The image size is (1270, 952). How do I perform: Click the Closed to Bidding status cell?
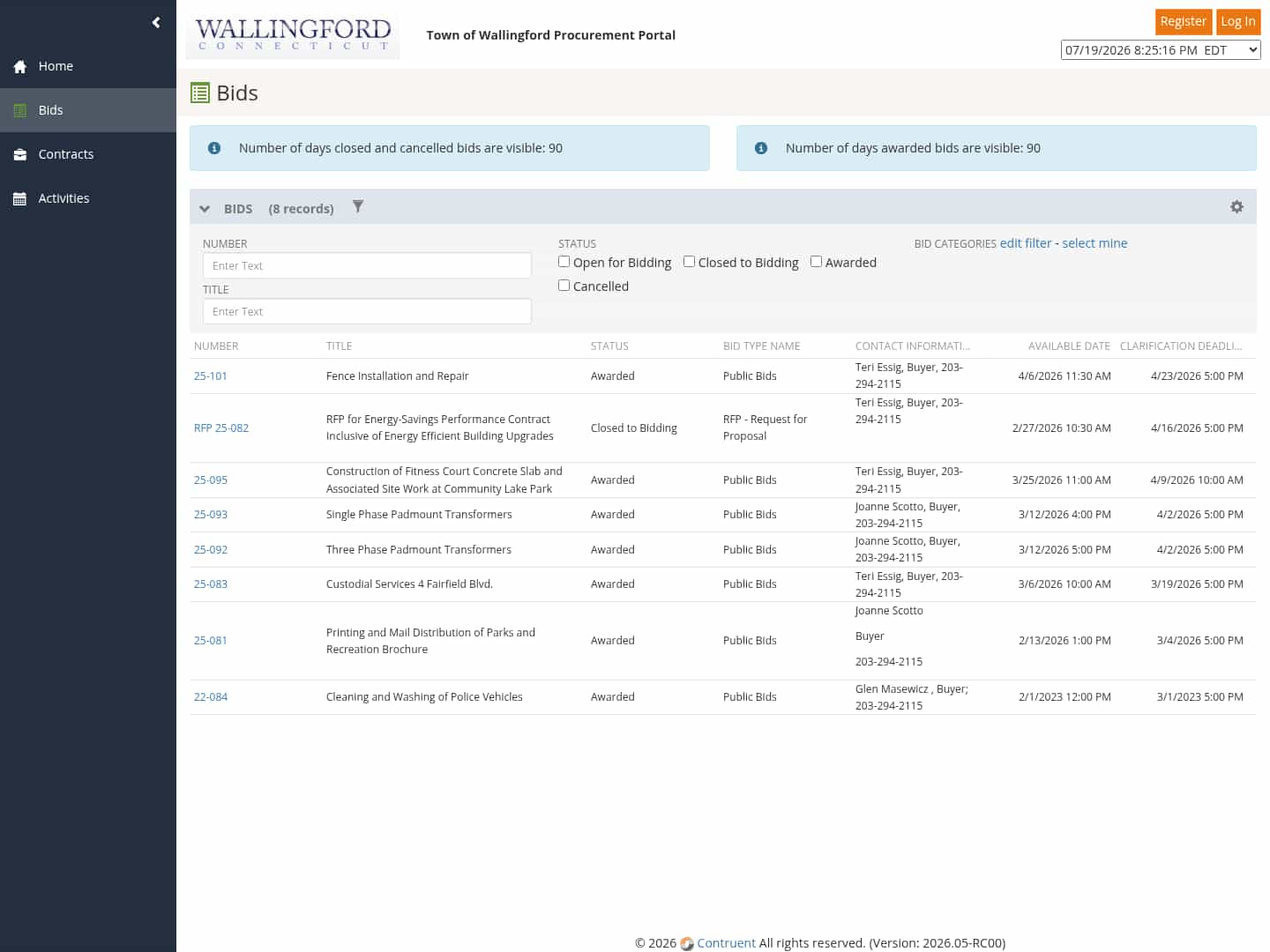pyautogui.click(x=634, y=428)
